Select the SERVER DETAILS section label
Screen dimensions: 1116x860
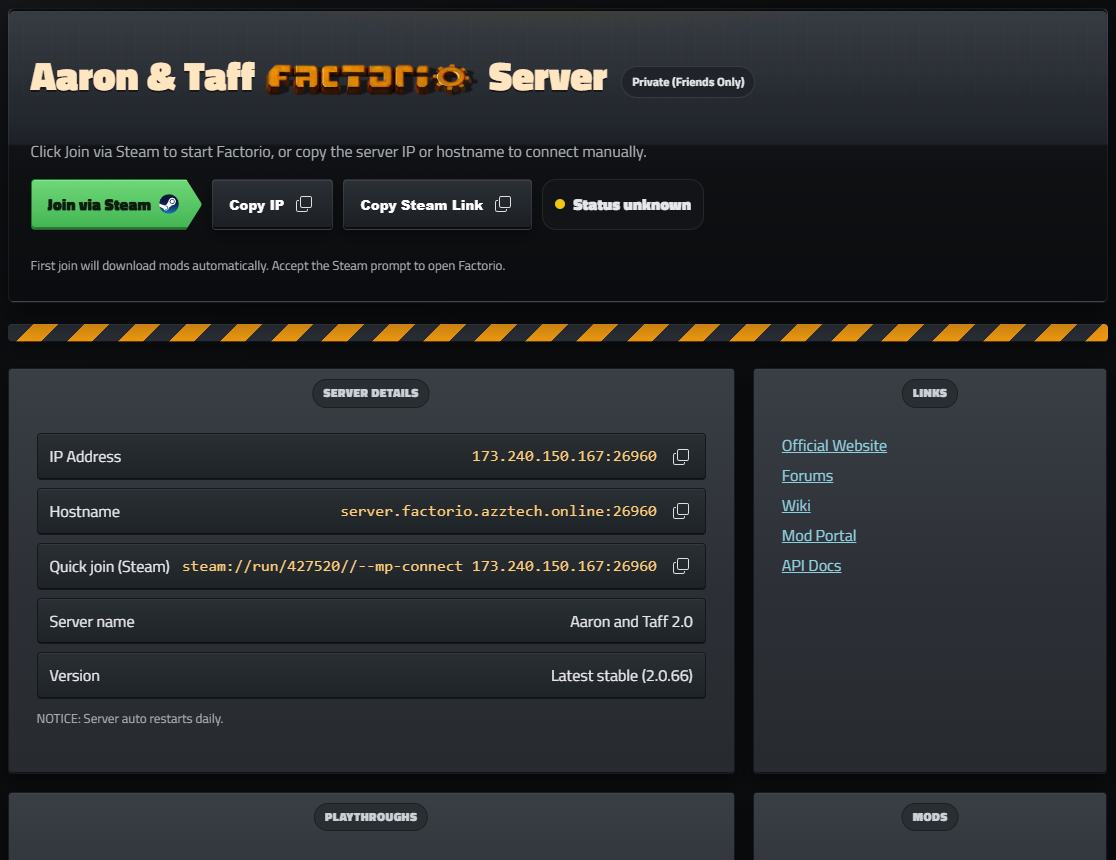(370, 393)
